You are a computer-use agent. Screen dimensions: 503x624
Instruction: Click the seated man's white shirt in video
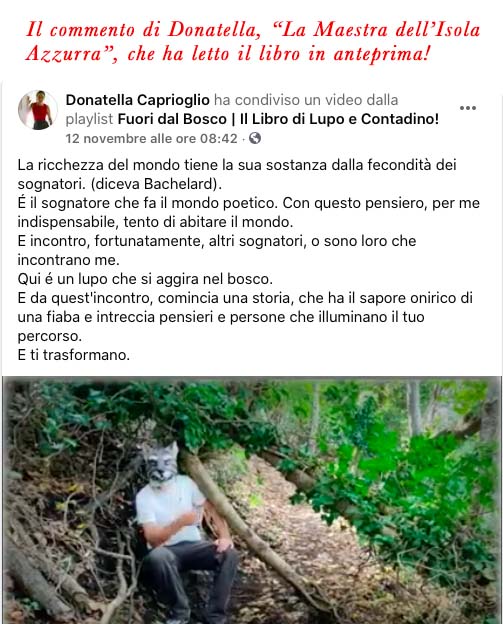(x=169, y=509)
